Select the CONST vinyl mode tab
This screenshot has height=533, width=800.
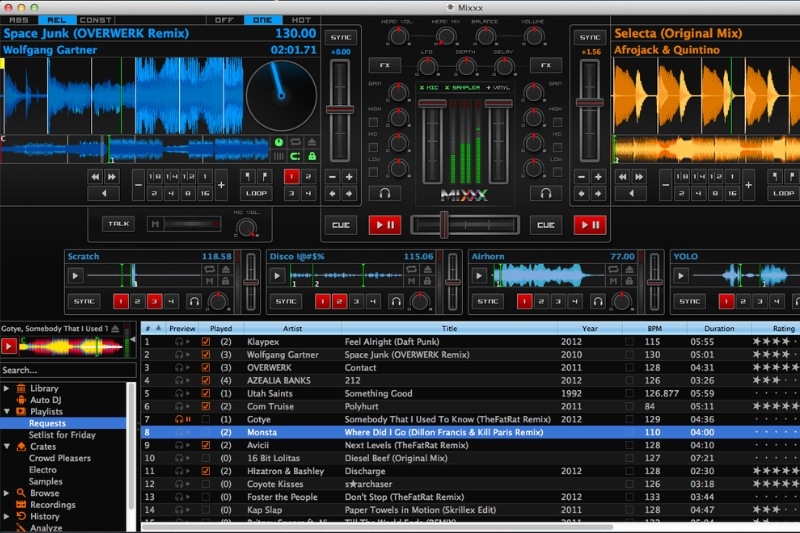point(95,20)
